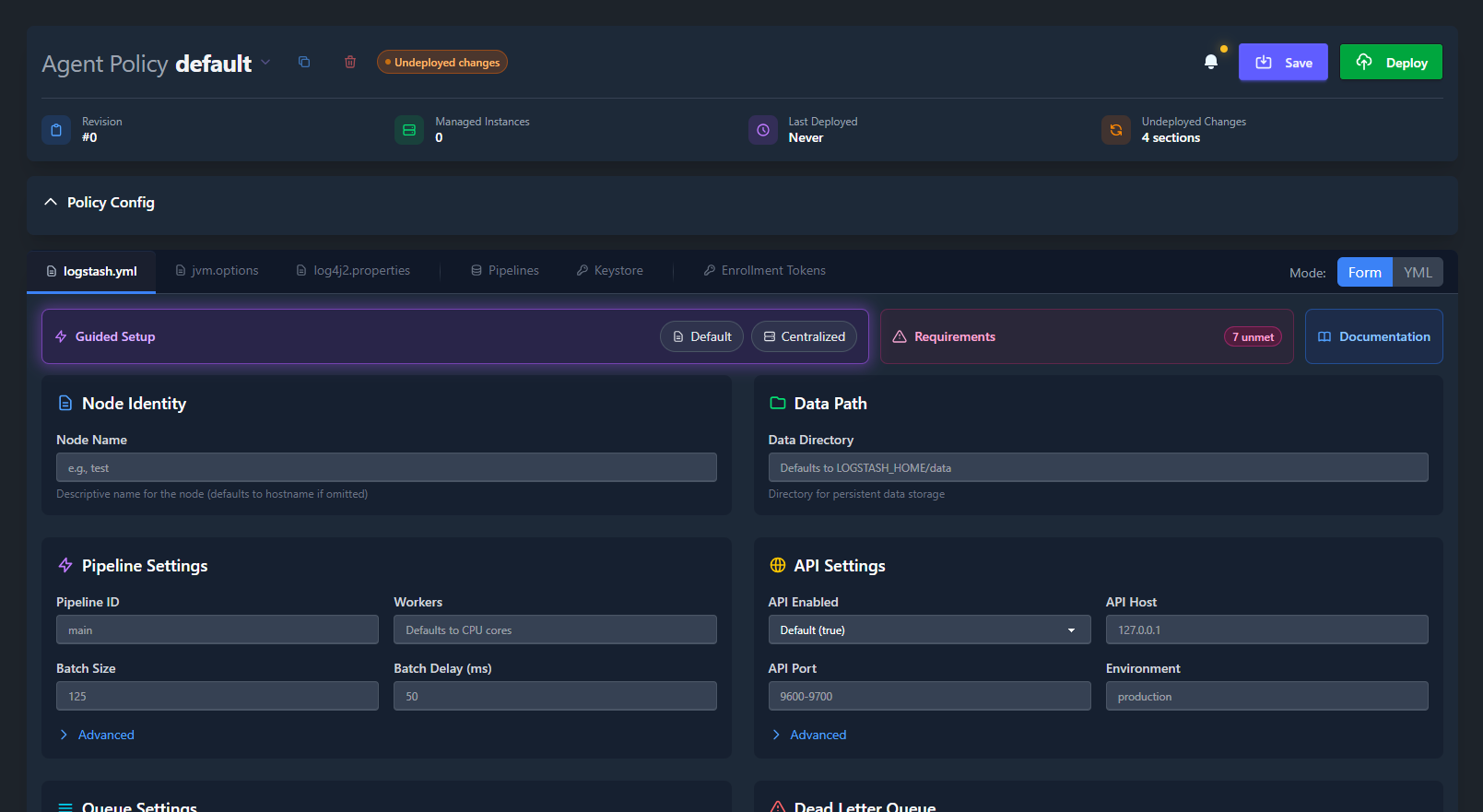Image resolution: width=1483 pixels, height=812 pixels.
Task: Click the copy policy icon
Action: [304, 62]
